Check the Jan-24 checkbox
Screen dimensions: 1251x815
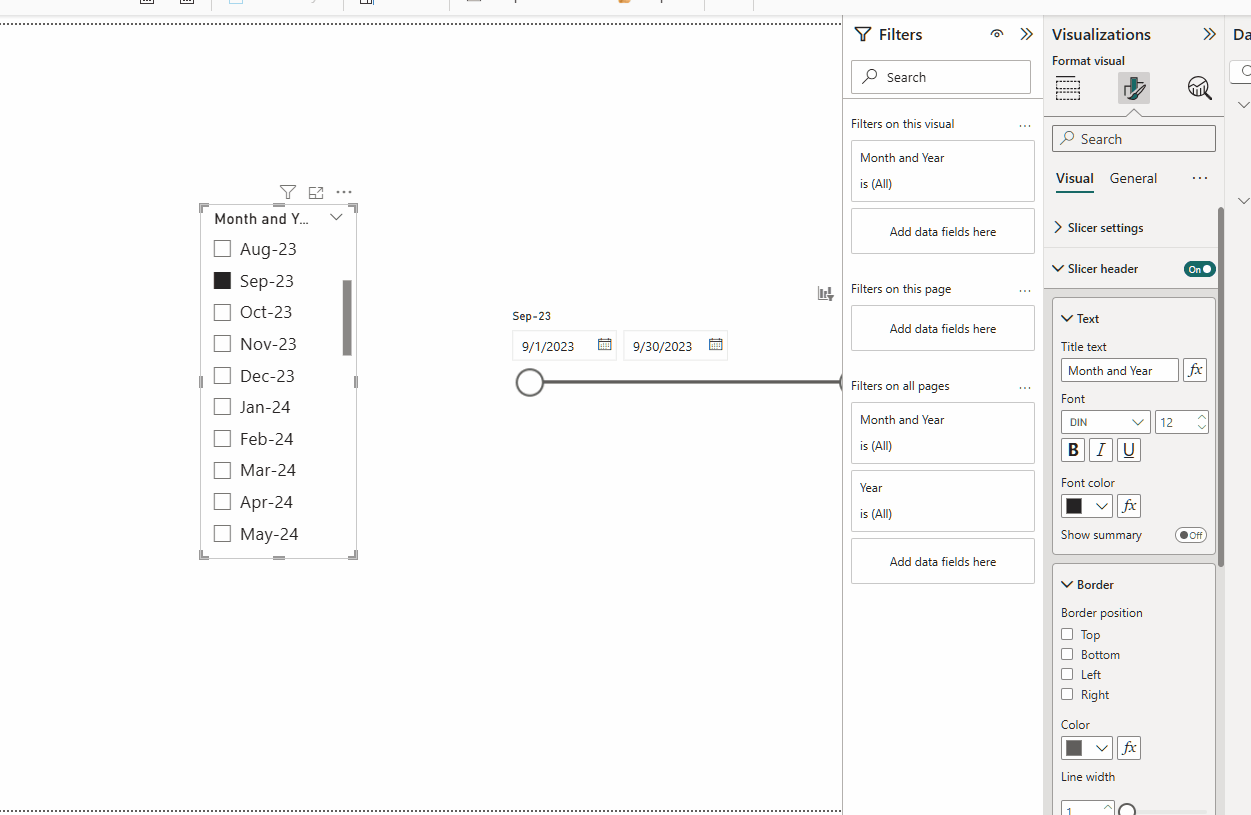(x=222, y=407)
